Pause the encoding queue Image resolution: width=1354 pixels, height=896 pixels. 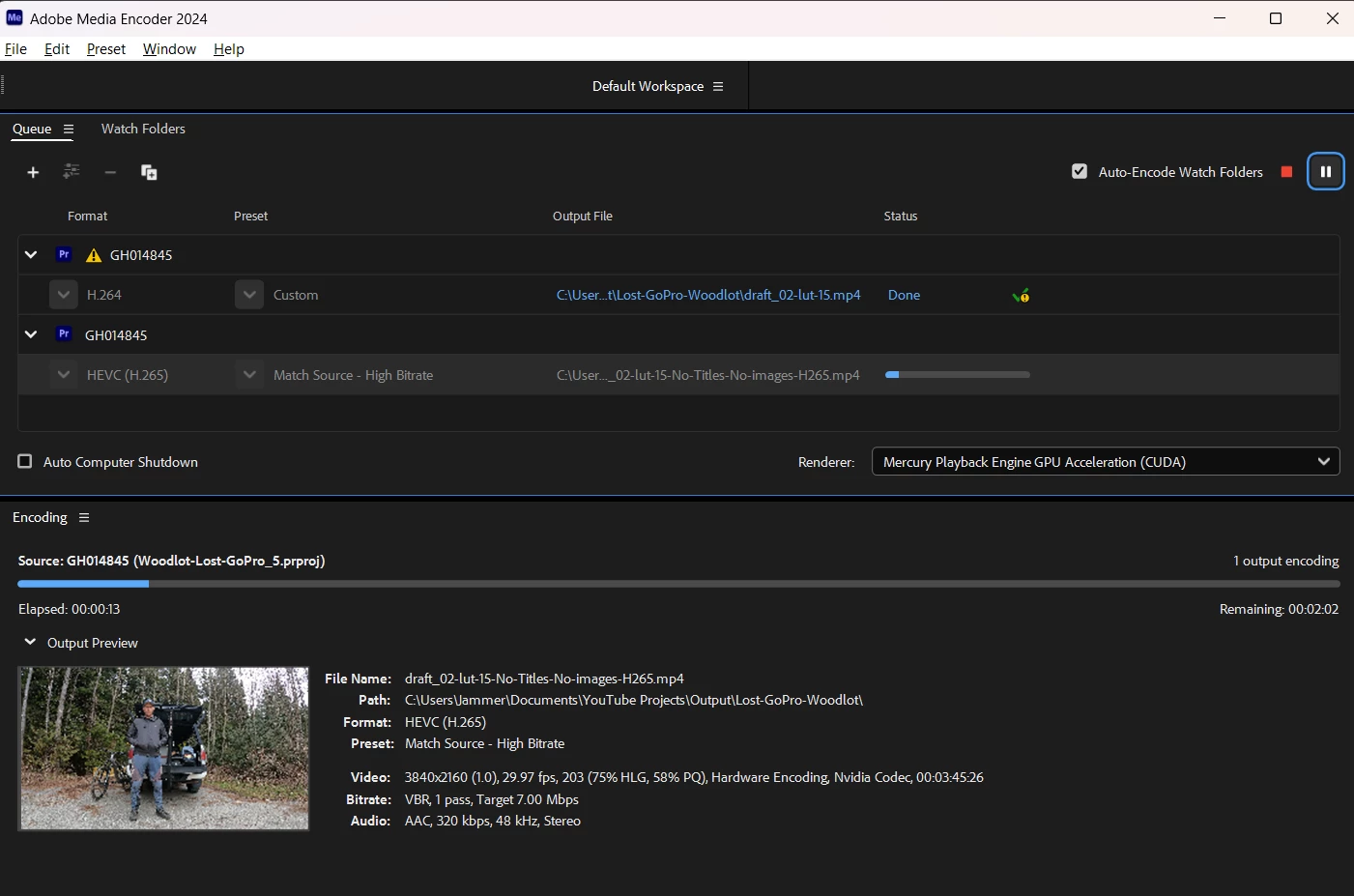point(1326,172)
